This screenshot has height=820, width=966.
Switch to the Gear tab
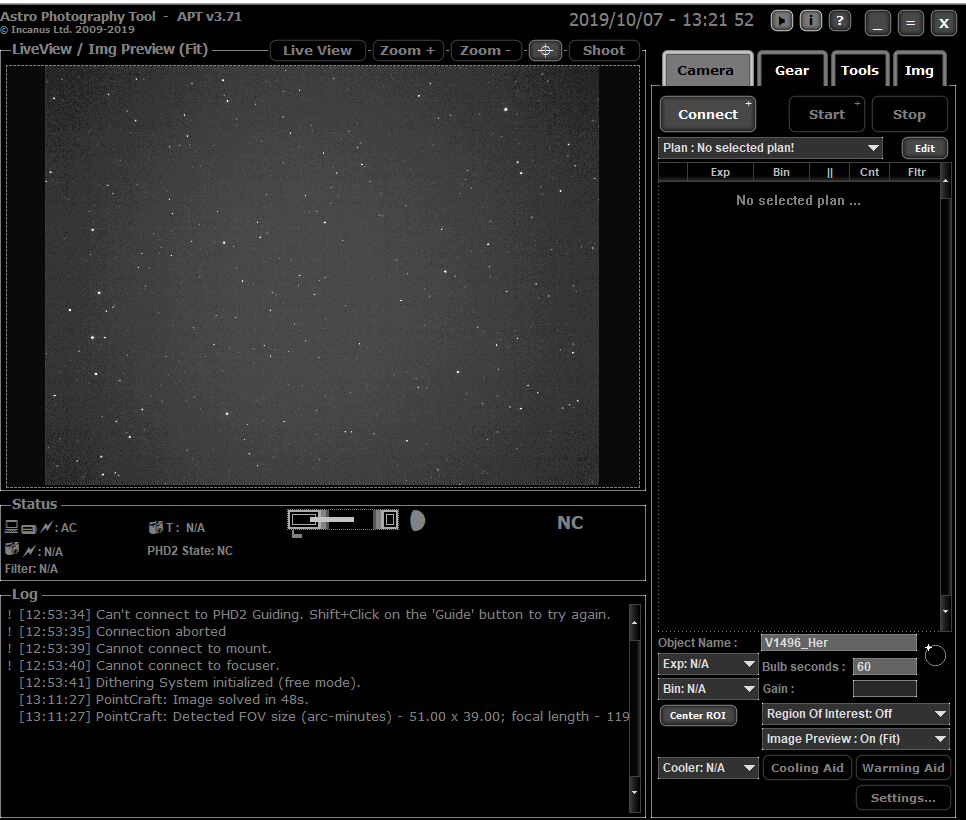[792, 70]
